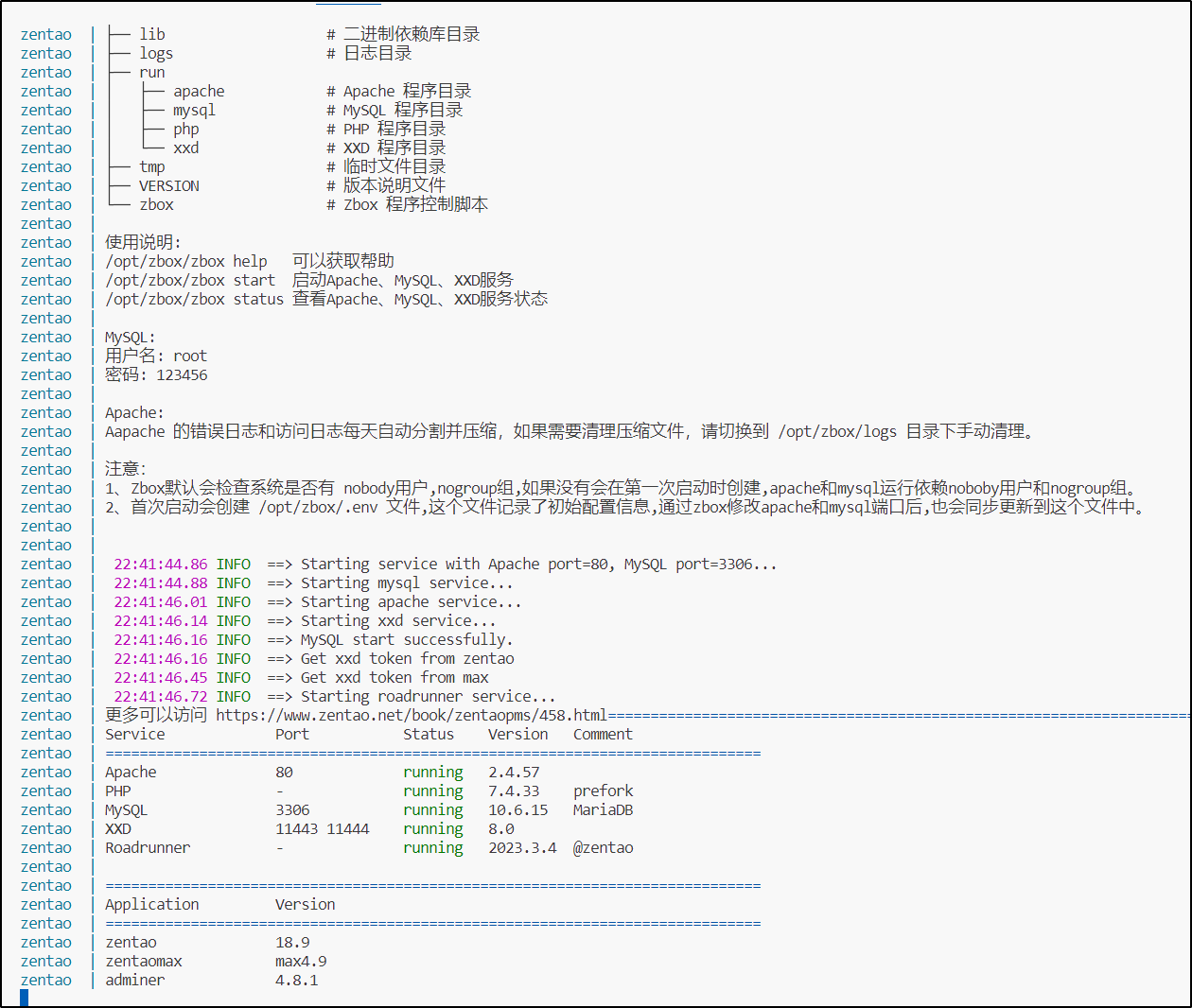Screen dimensions: 1192x1008
Task: Click the 'tmp' directory tree entry
Action: (152, 166)
